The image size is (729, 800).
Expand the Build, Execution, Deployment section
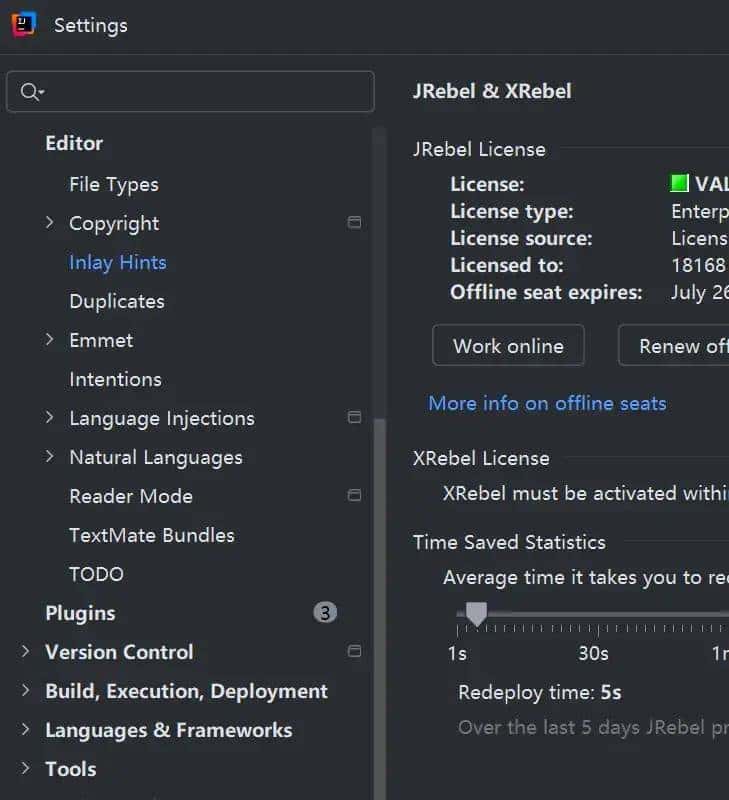(26, 690)
